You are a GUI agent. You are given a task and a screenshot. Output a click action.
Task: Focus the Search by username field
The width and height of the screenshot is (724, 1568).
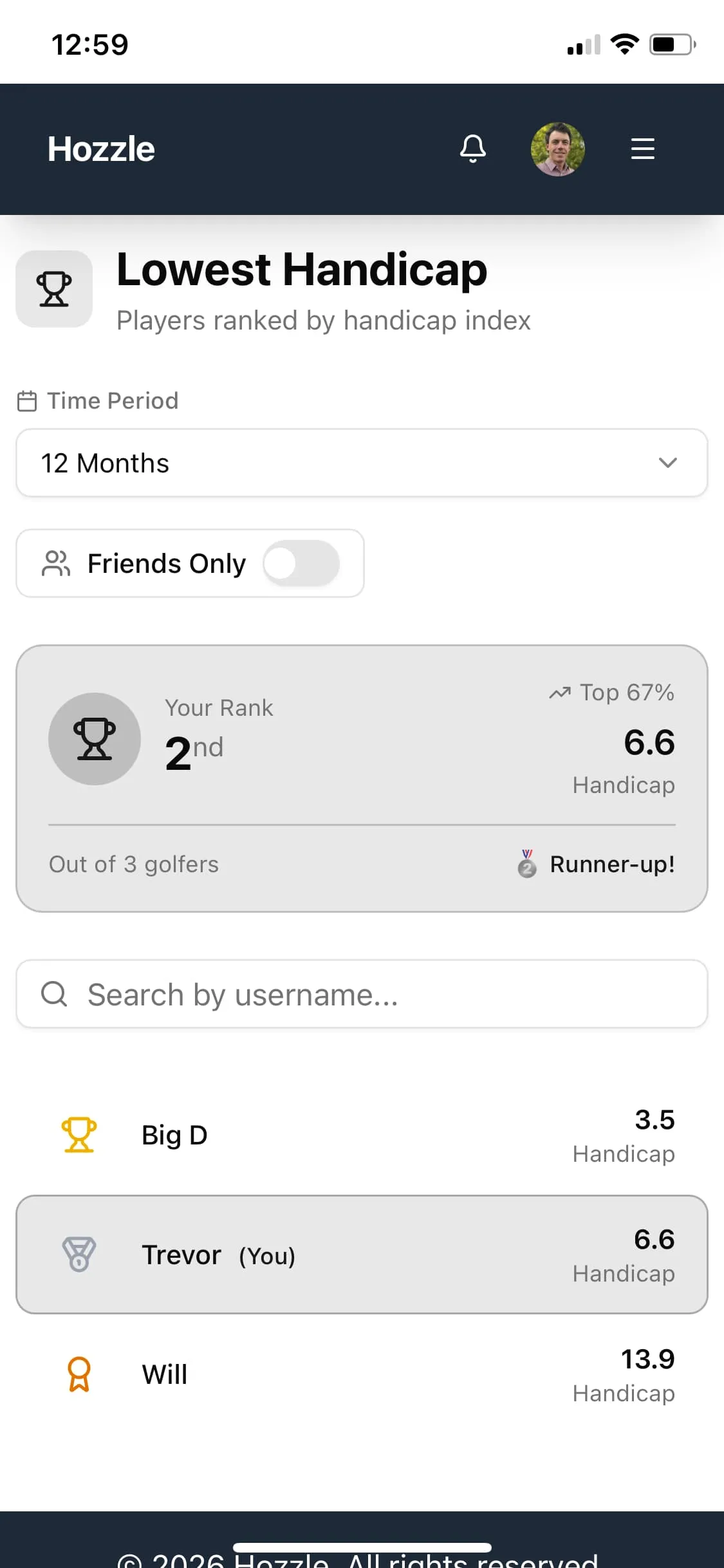(x=362, y=994)
